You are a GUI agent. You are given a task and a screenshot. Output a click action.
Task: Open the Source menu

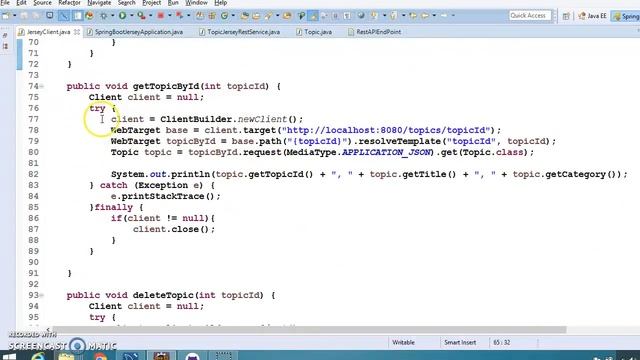[x=42, y=3]
